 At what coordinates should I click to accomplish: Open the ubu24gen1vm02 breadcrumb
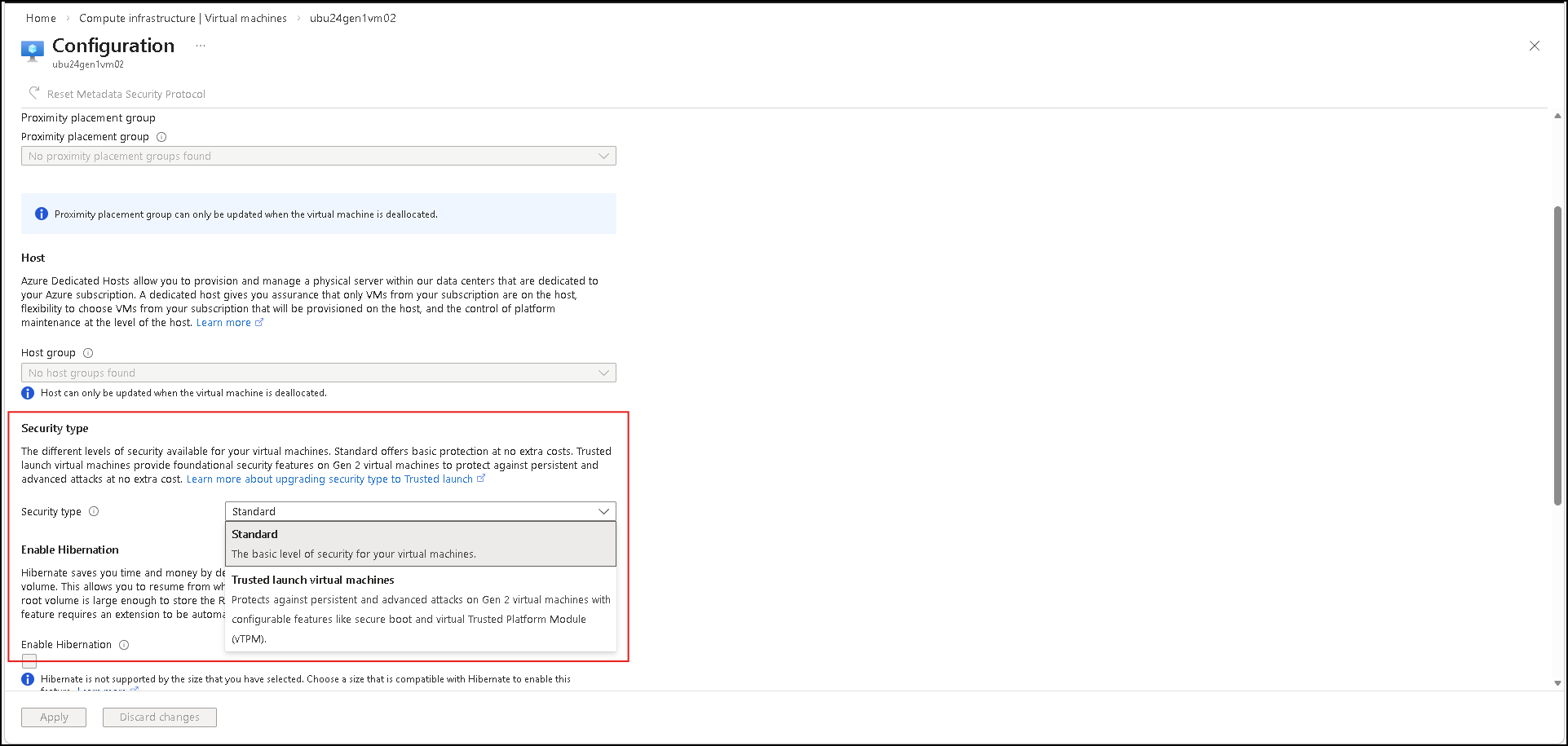click(x=353, y=18)
